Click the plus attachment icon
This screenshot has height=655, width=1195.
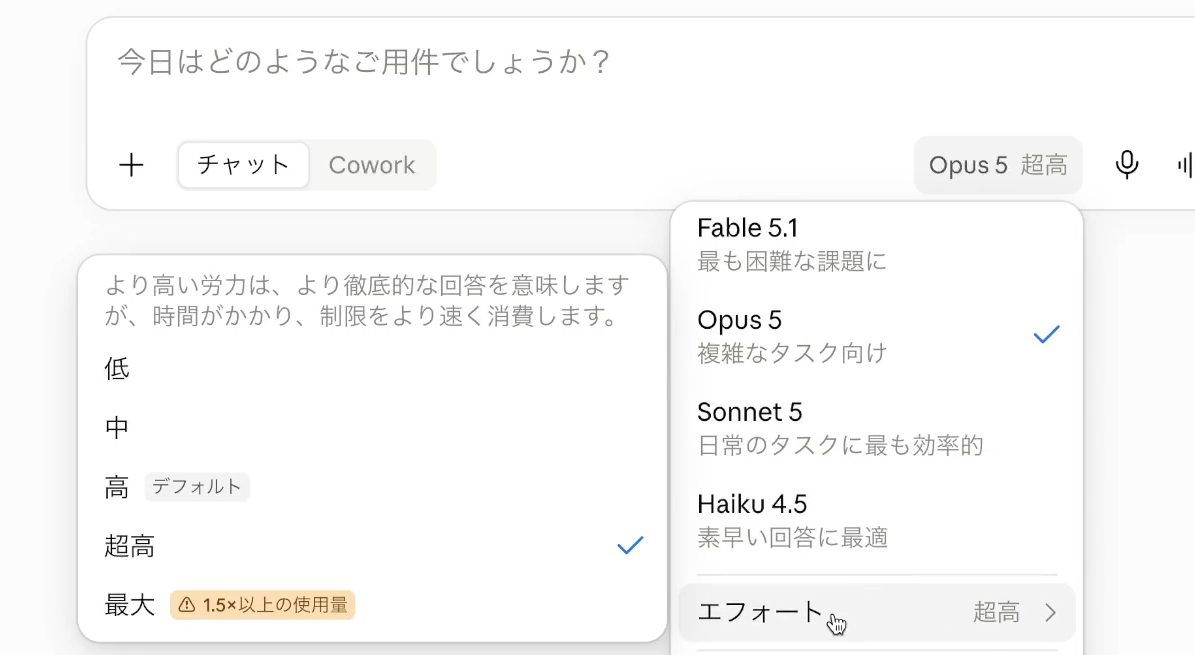click(x=131, y=165)
